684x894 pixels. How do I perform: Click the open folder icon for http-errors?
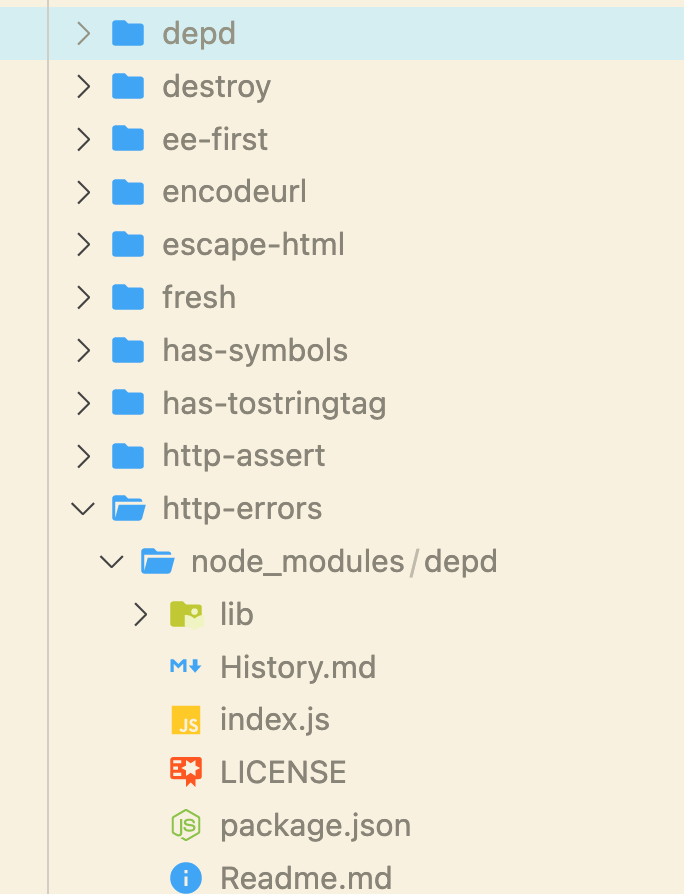tap(129, 508)
